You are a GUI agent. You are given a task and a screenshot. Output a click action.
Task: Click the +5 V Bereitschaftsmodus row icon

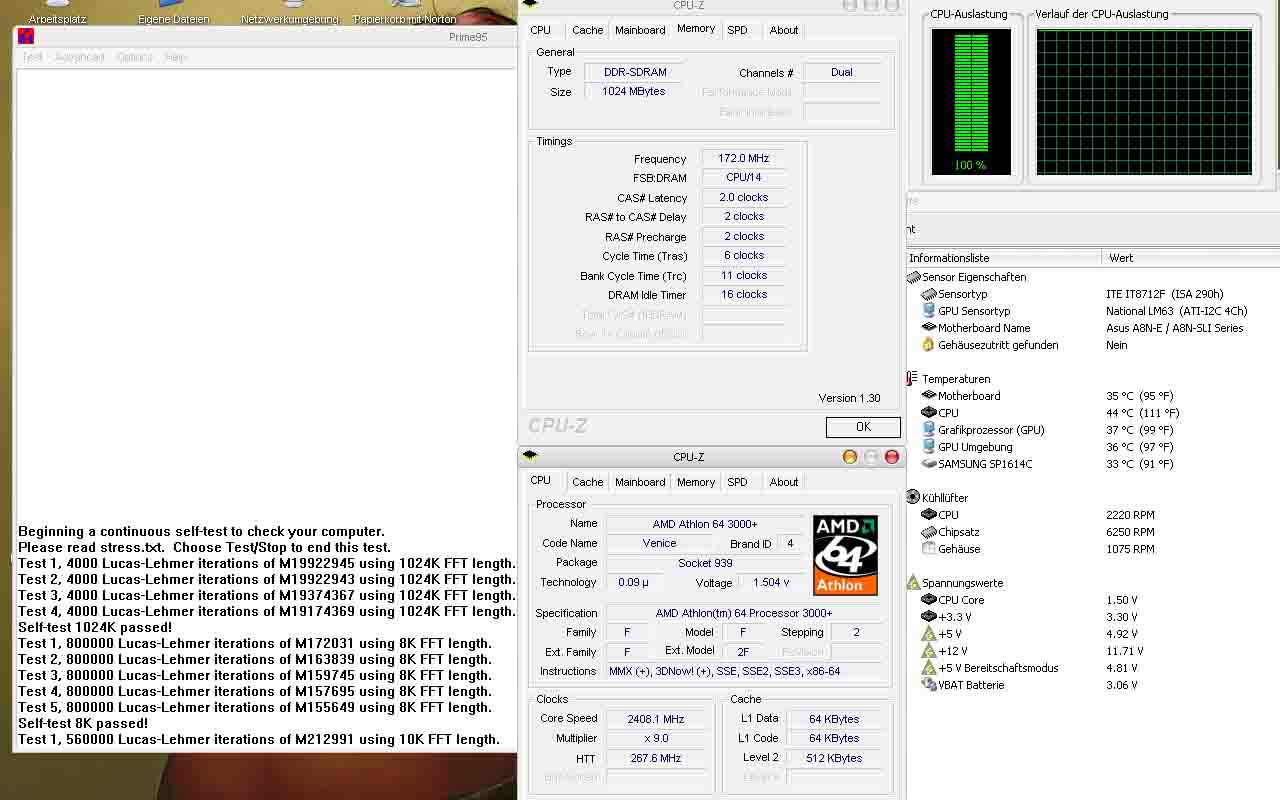point(929,668)
